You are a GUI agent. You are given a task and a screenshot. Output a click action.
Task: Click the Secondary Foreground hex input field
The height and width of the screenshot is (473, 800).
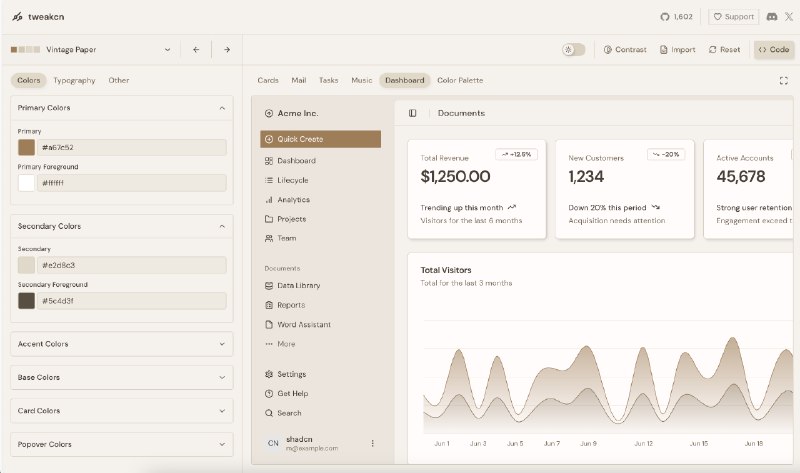pos(131,301)
